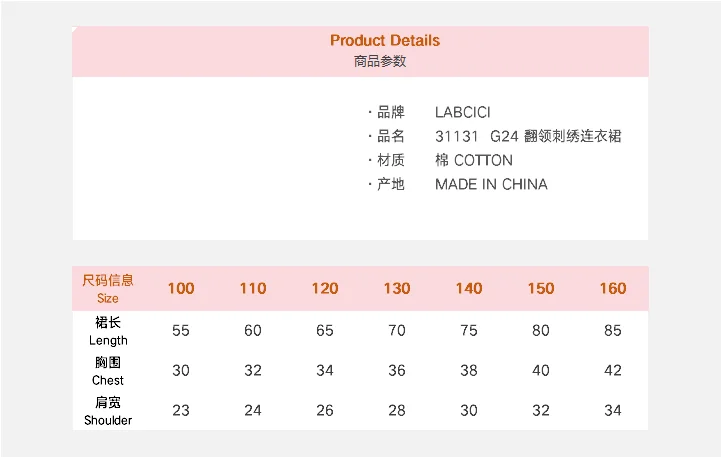This screenshot has width=721, height=457.
Task: Click the 产地 origin label
Action: 390,184
